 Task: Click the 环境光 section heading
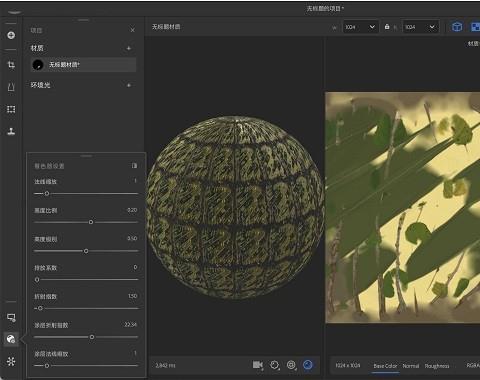[40, 85]
